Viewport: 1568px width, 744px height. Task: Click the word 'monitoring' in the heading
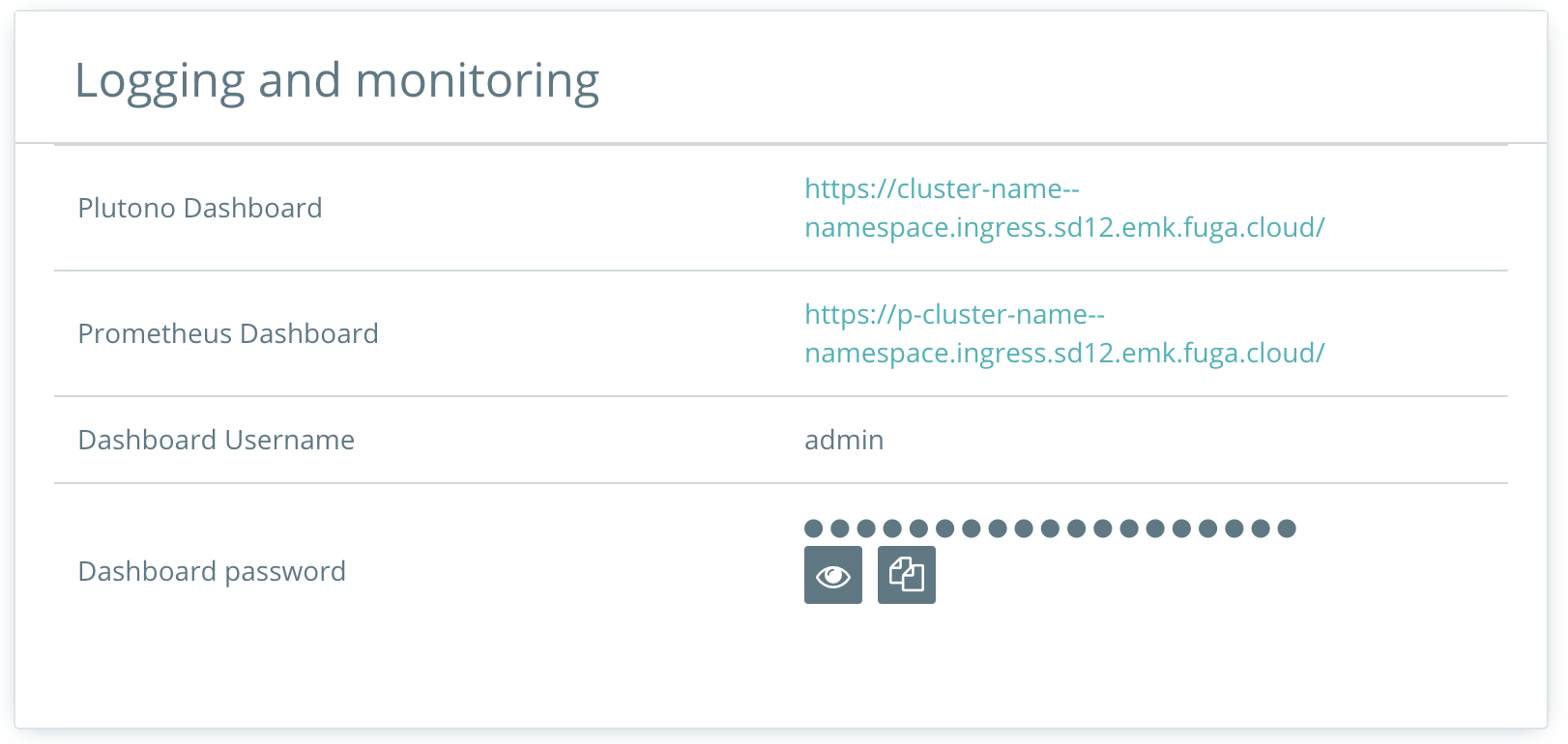(x=478, y=81)
